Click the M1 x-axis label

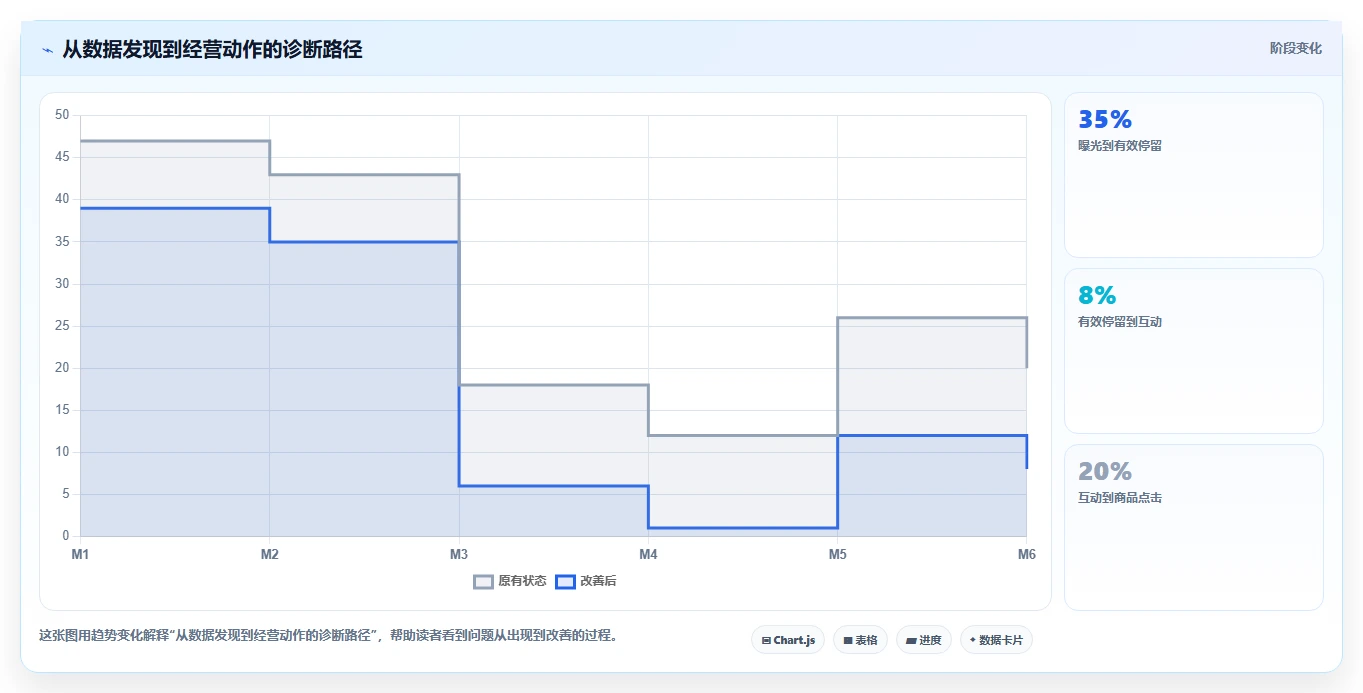click(80, 553)
